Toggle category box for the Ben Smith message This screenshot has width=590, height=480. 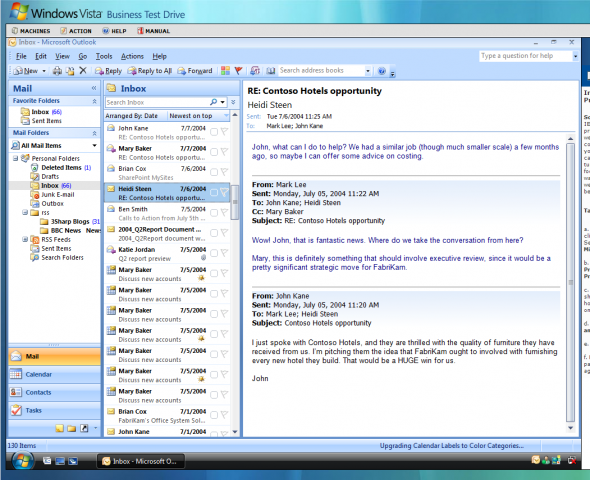214,213
